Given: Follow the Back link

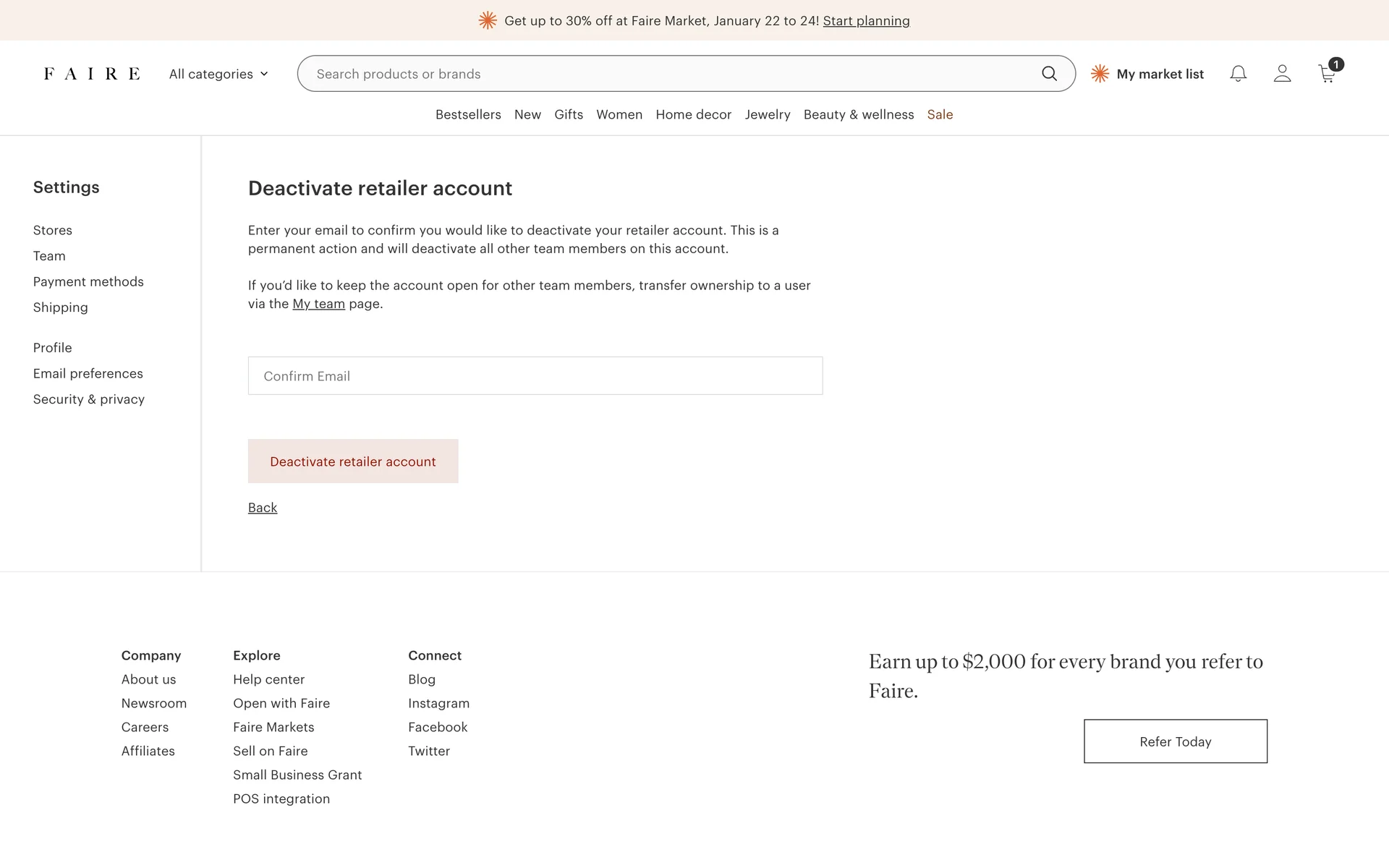Looking at the screenshot, I should [263, 508].
